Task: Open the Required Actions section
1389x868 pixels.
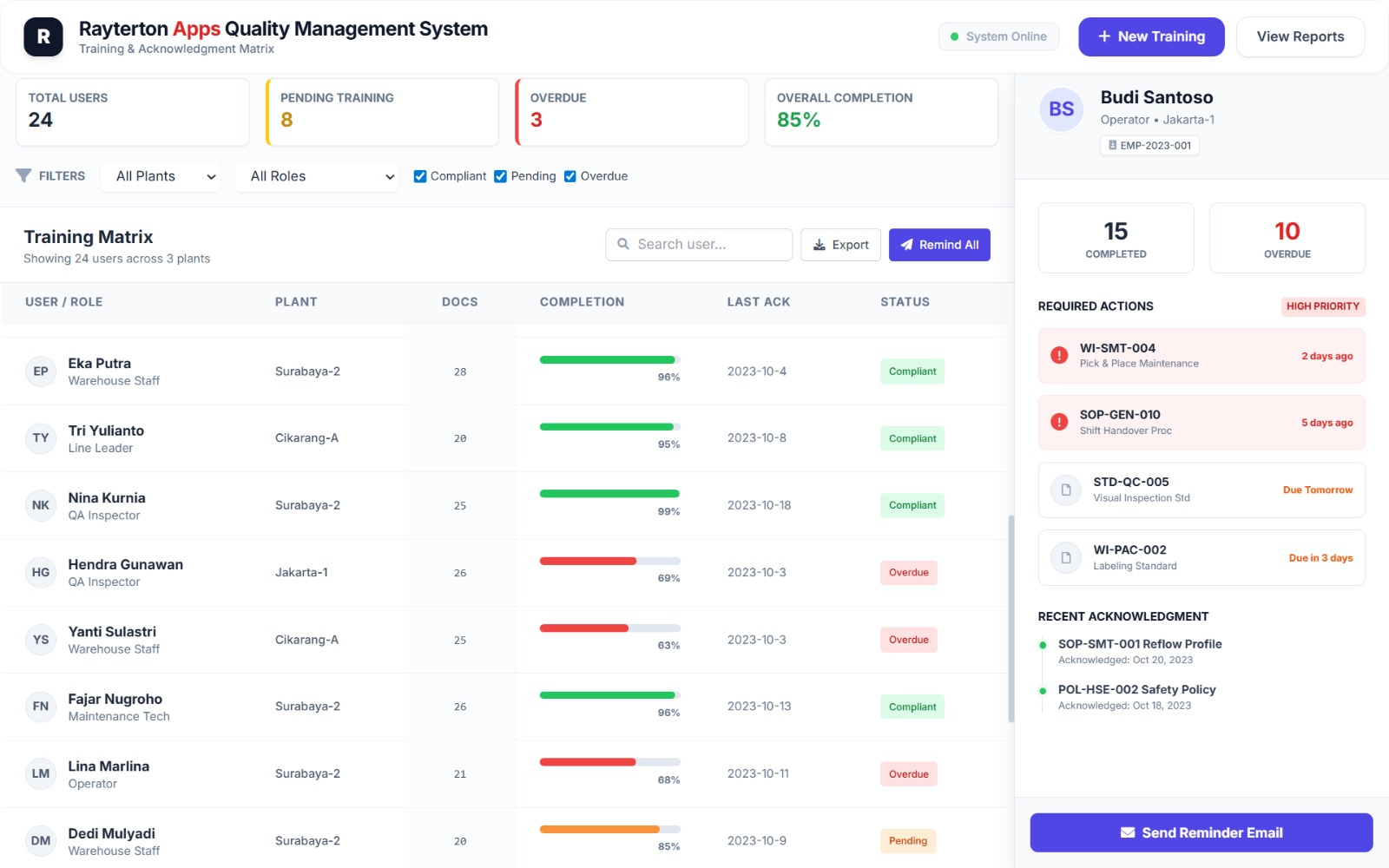Action: [x=1096, y=306]
